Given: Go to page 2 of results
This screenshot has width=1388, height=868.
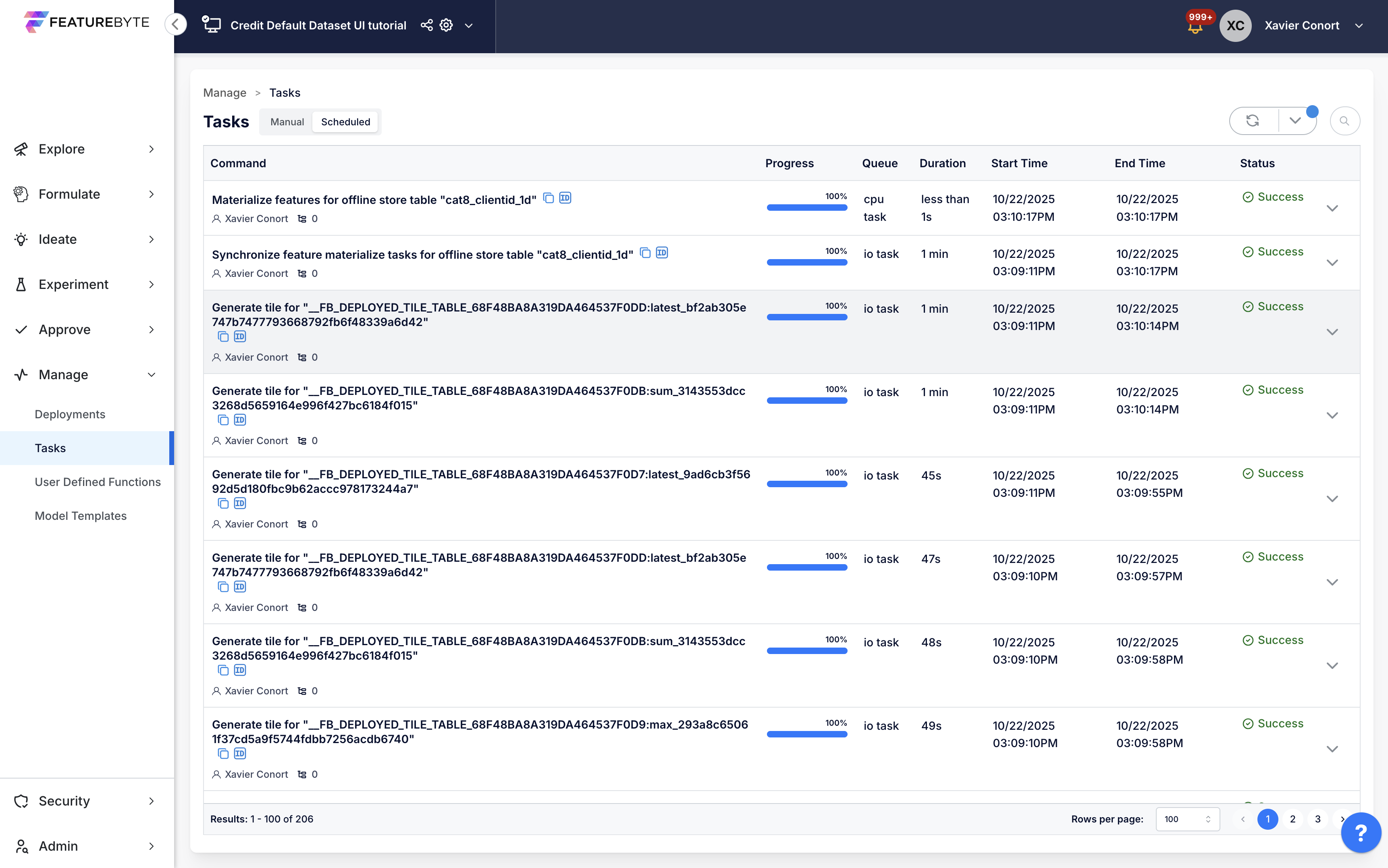Looking at the screenshot, I should coord(1293,819).
